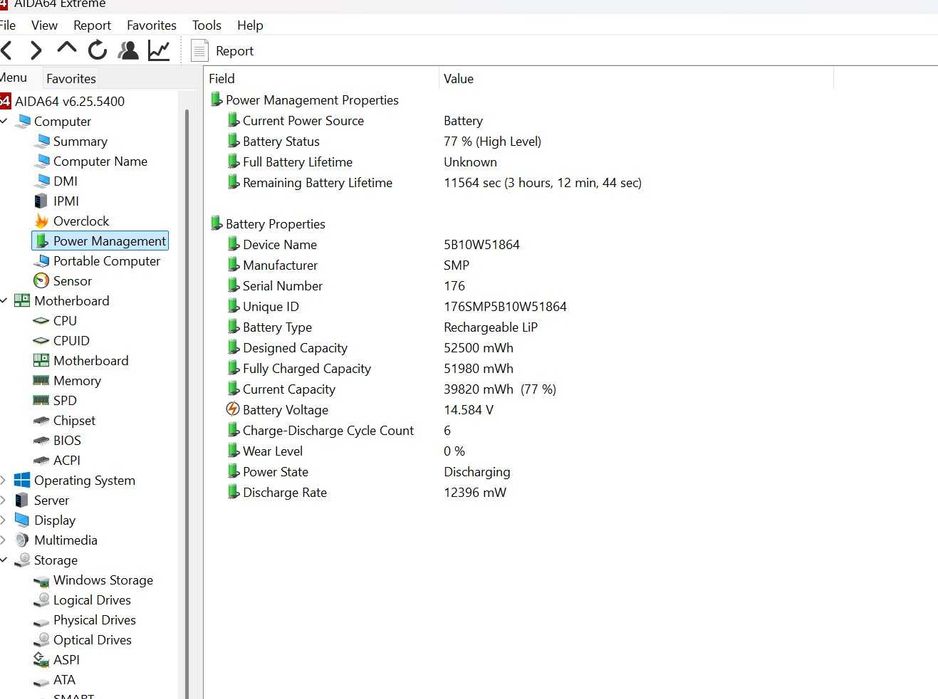
Task: Open DMI page icon
Action: pos(41,181)
